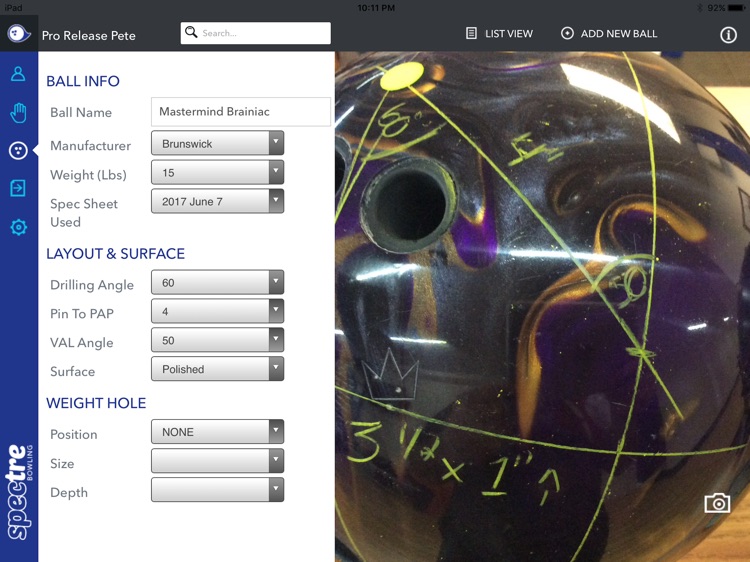Click the BALL INFO heading
The image size is (750, 562).
[83, 81]
